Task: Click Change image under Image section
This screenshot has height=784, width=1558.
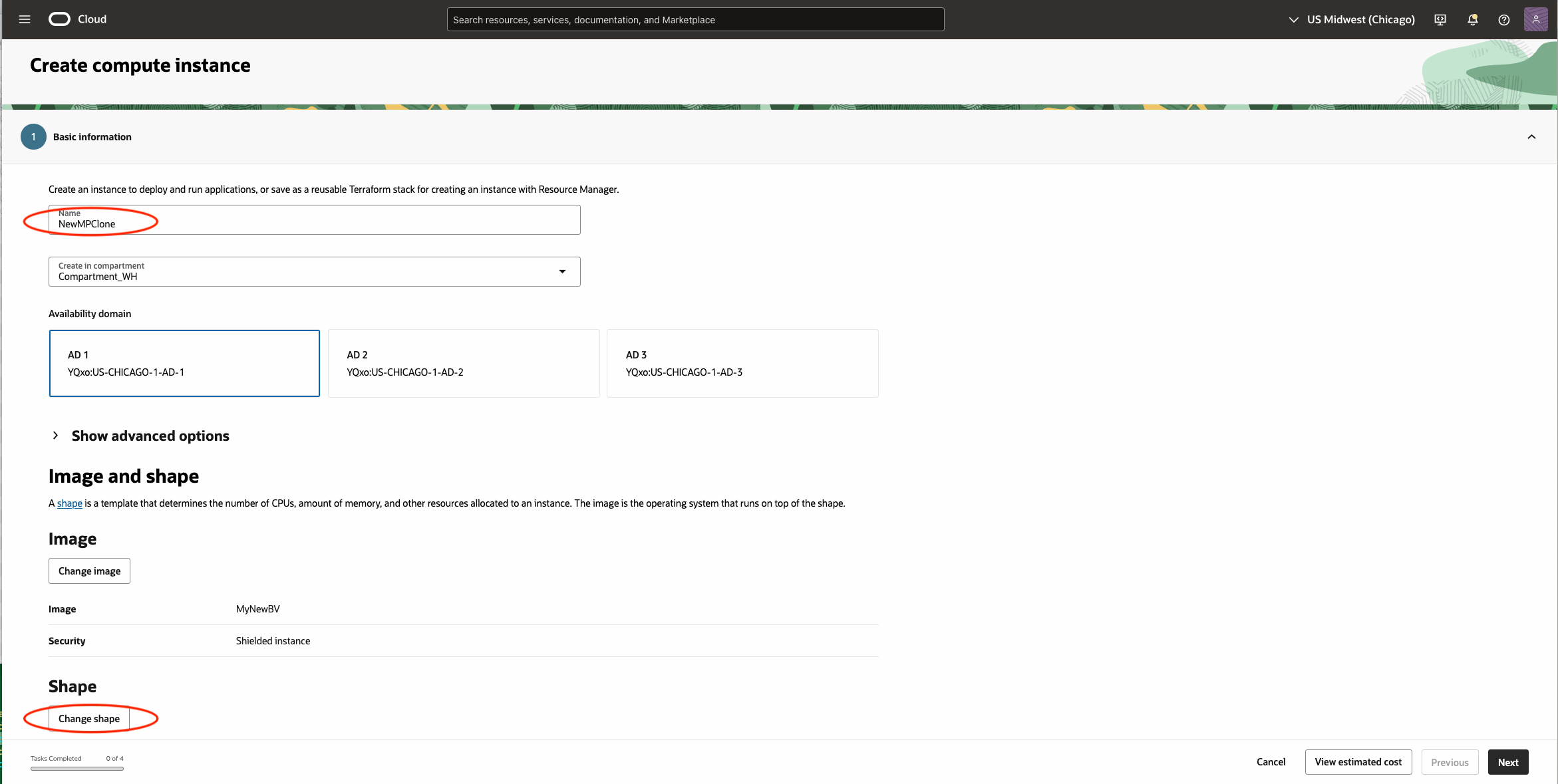Action: (x=88, y=571)
